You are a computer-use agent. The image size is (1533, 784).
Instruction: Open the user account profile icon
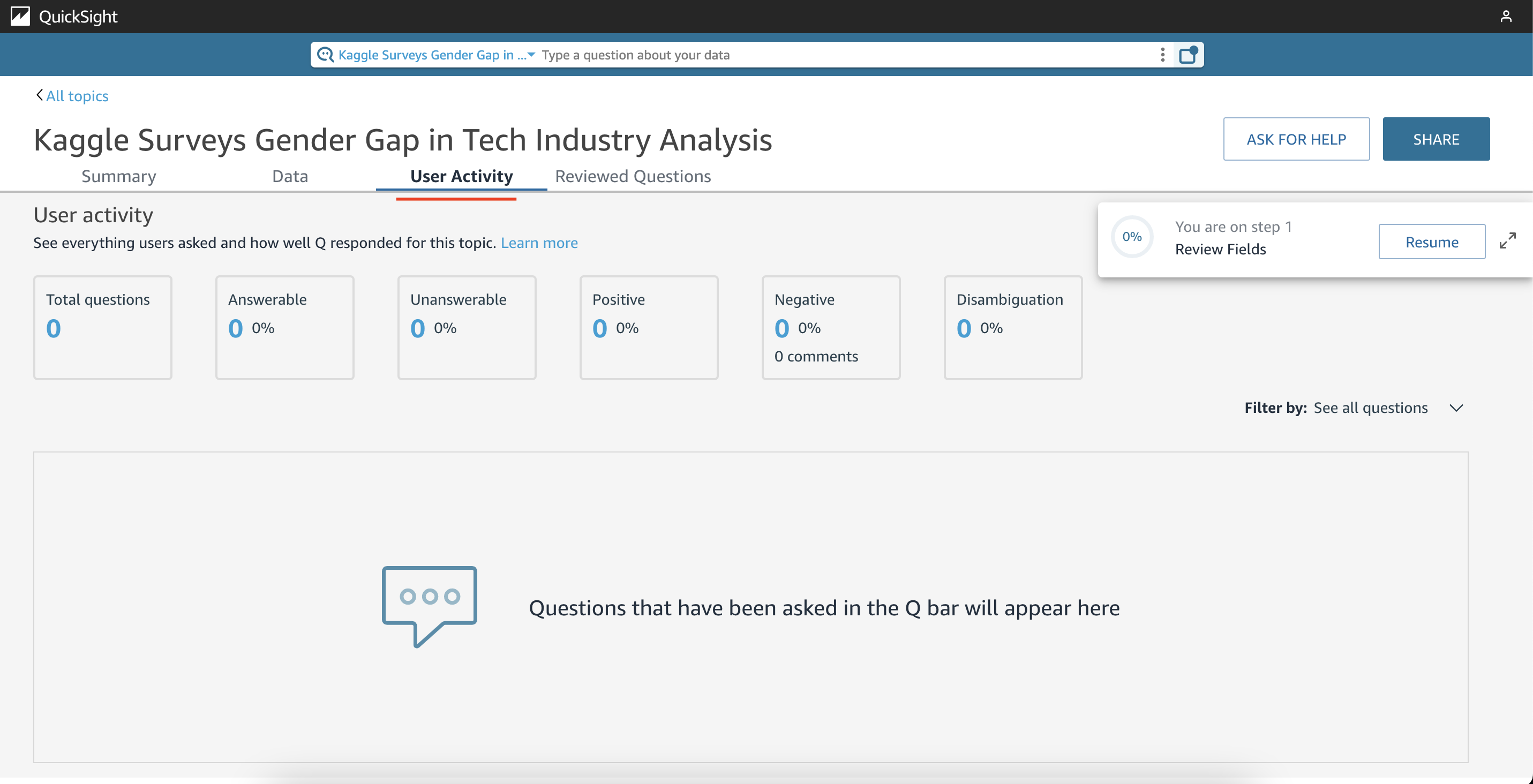coord(1506,16)
